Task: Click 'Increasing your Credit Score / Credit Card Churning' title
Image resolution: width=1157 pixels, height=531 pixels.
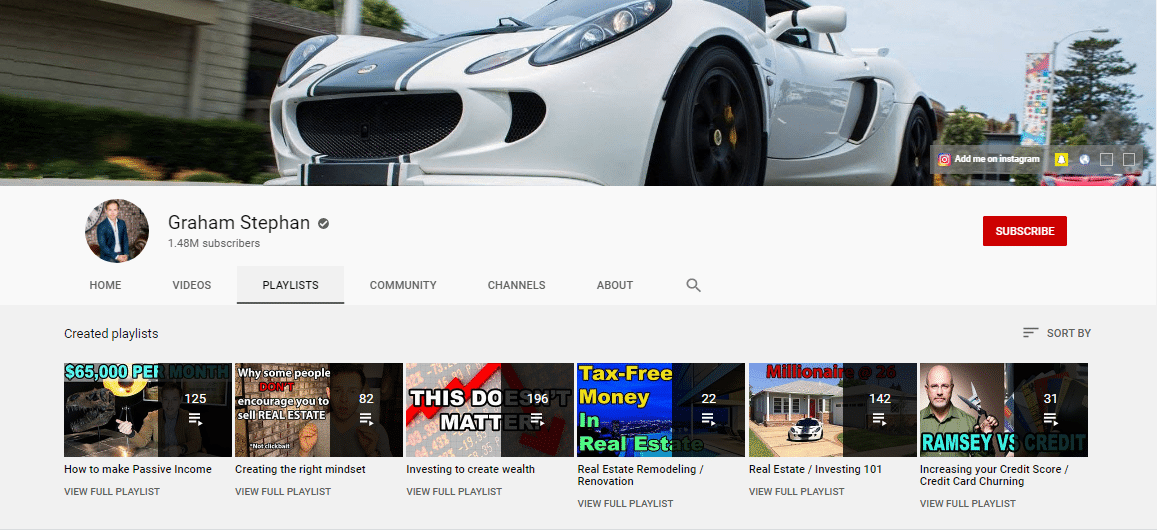Action: click(x=994, y=476)
